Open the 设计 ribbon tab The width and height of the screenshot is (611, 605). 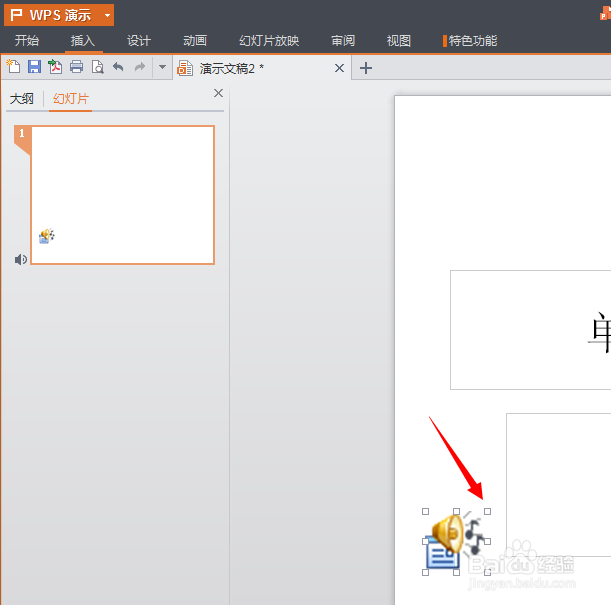pyautogui.click(x=139, y=41)
